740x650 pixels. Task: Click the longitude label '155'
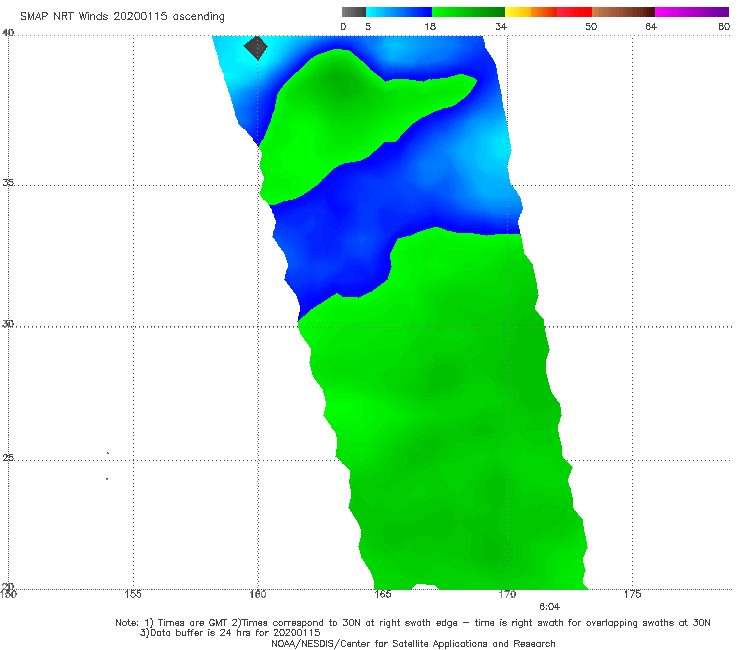tap(133, 594)
